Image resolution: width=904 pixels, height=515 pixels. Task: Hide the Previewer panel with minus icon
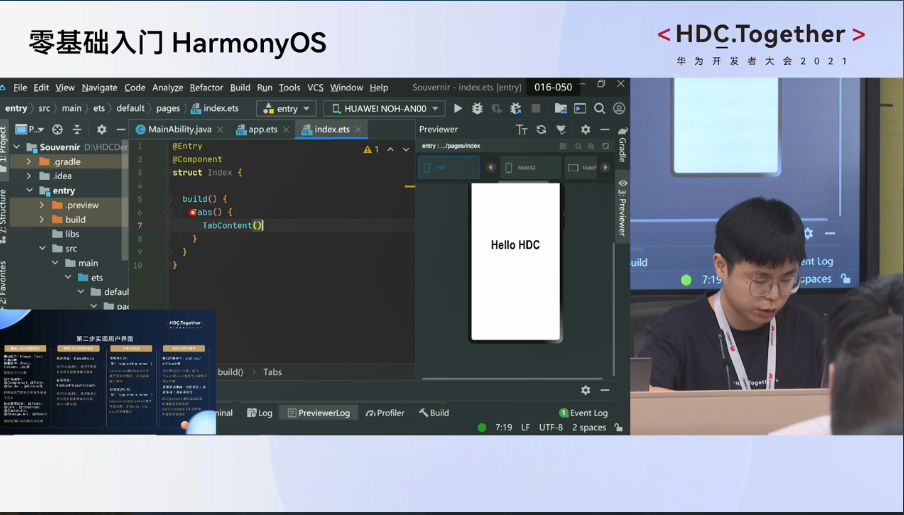pyautogui.click(x=605, y=129)
